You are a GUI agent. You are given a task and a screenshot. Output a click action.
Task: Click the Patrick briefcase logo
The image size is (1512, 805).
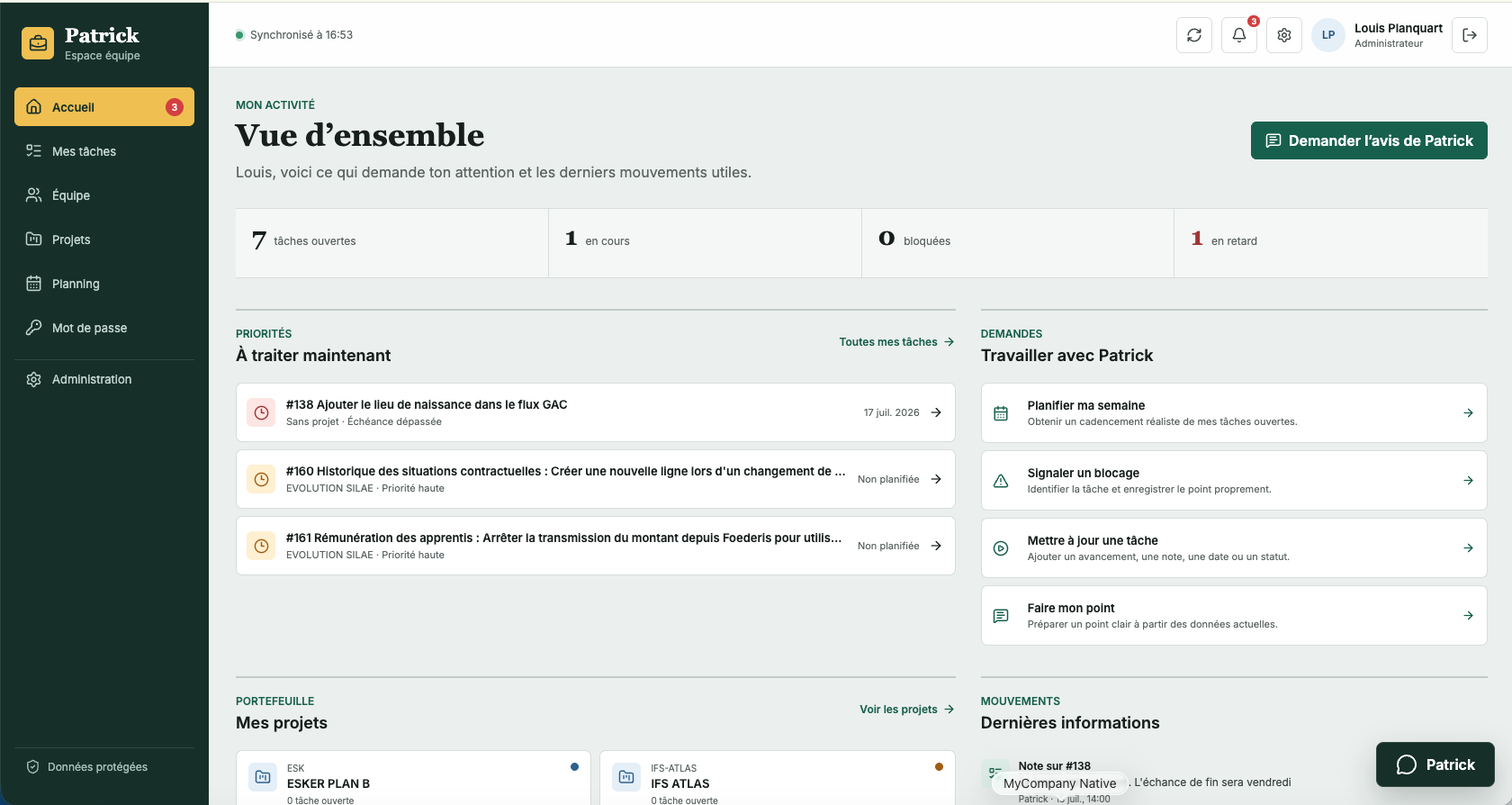pyautogui.click(x=38, y=42)
